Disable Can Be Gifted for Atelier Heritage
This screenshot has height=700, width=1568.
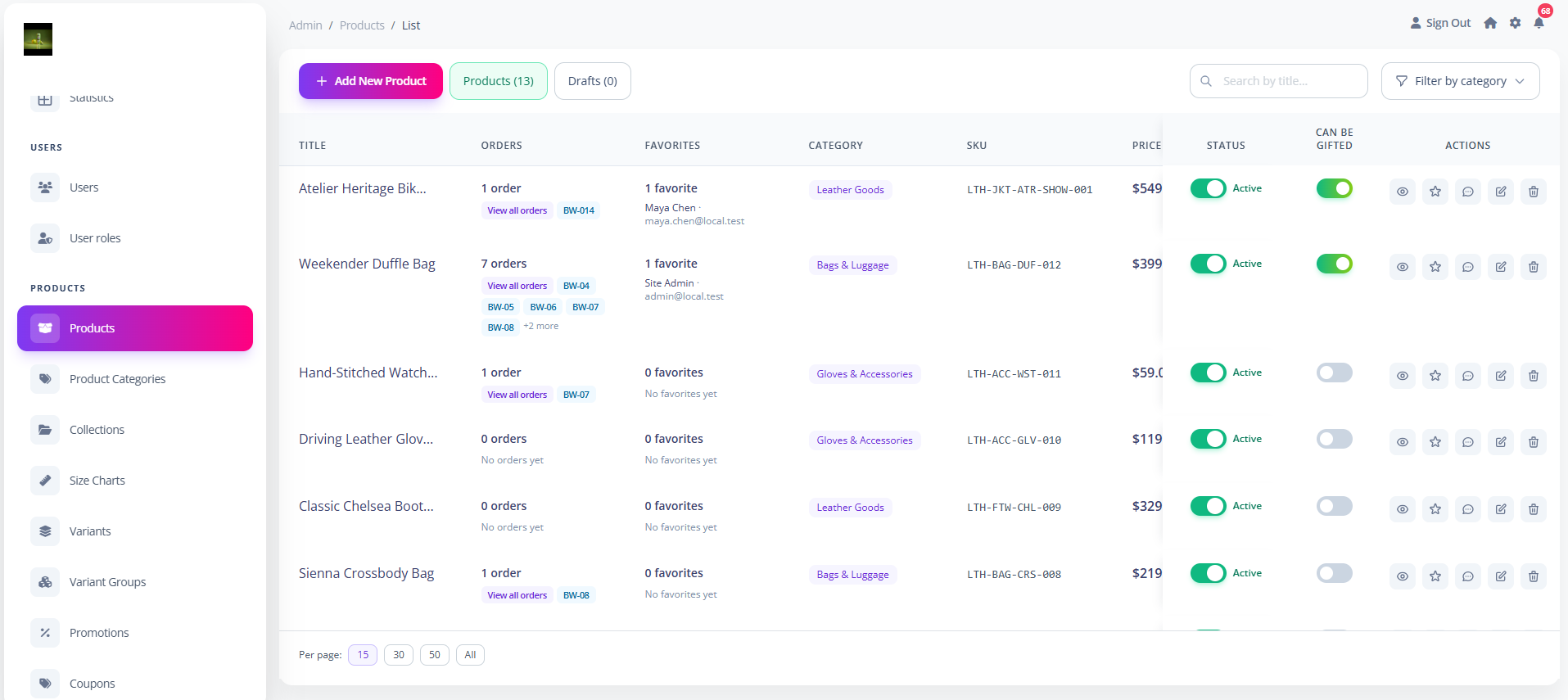pyautogui.click(x=1334, y=188)
